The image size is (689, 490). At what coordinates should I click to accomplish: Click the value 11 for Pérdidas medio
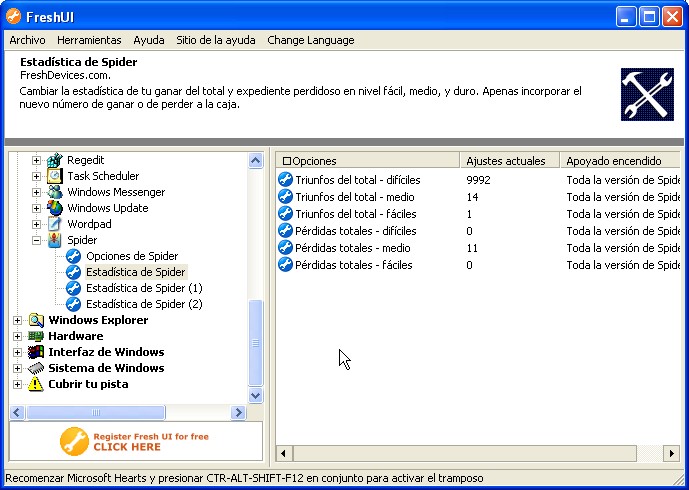pos(472,248)
